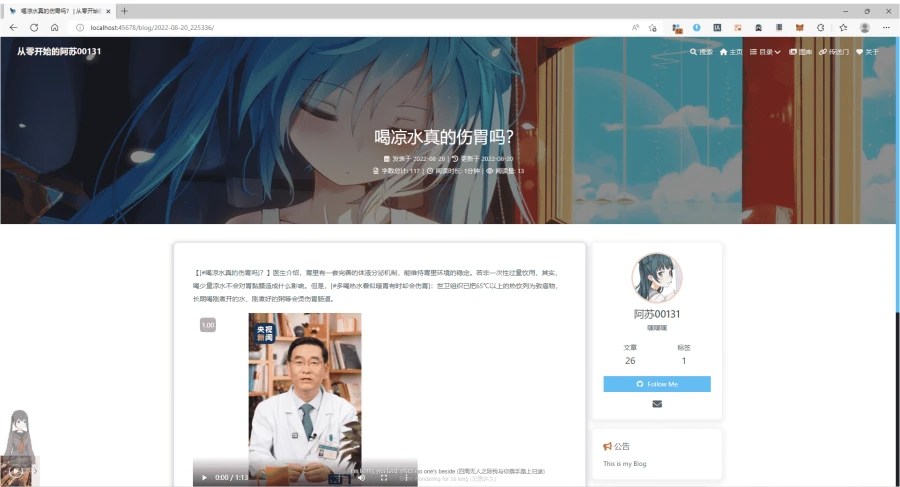Play the embedded video

point(204,477)
